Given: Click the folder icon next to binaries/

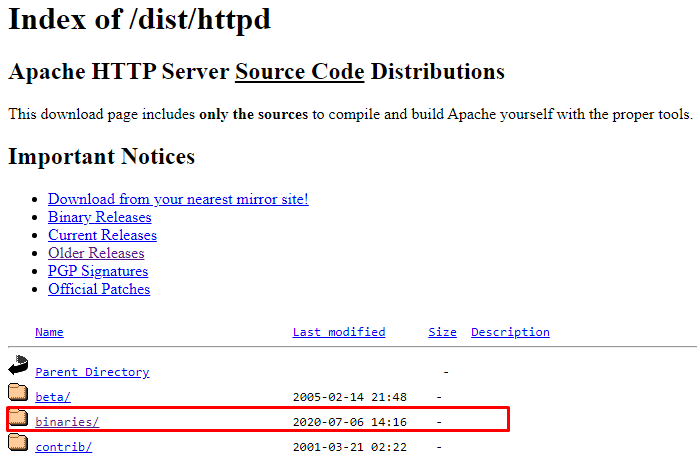Looking at the screenshot, I should (x=18, y=417).
